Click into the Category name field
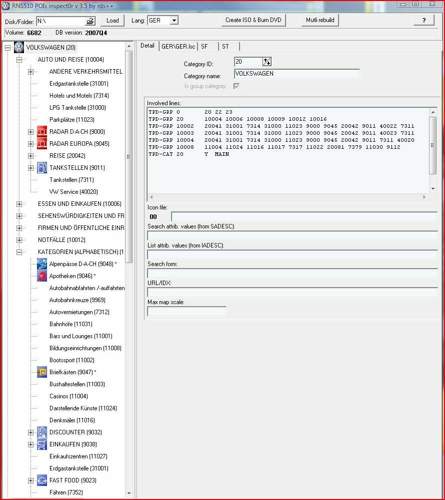 297,74
